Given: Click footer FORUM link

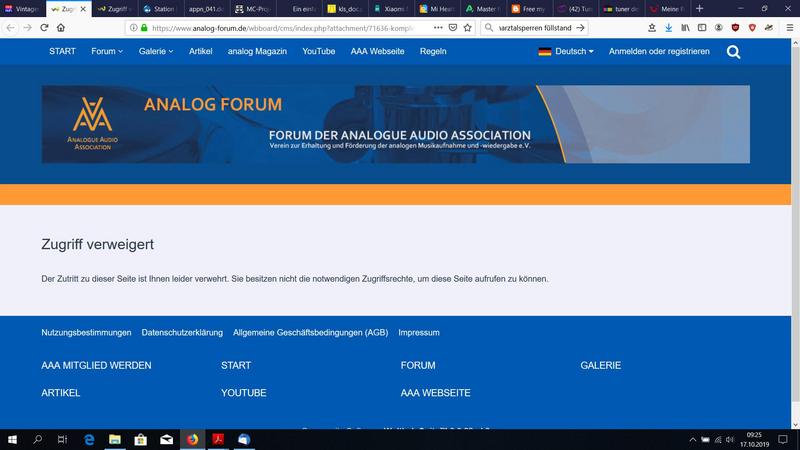Looking at the screenshot, I should (x=418, y=365).
